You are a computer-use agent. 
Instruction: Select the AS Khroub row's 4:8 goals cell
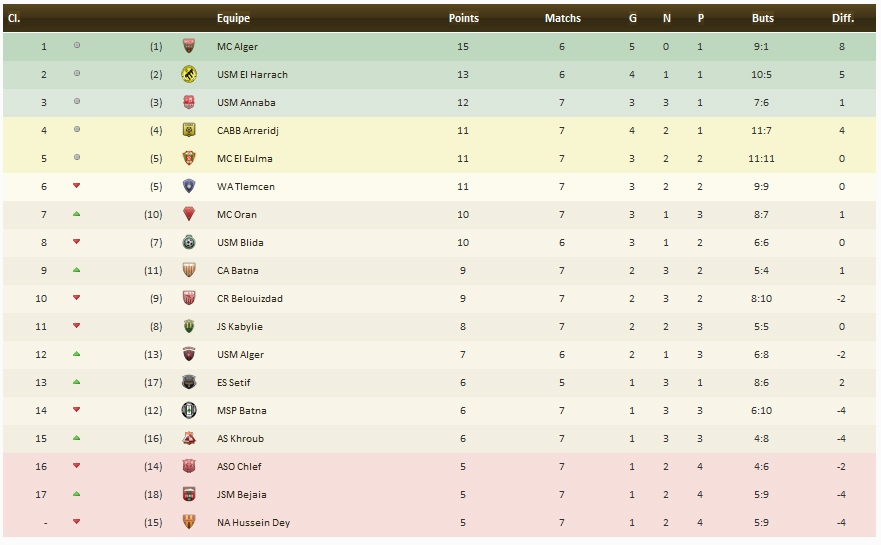pyautogui.click(x=762, y=438)
